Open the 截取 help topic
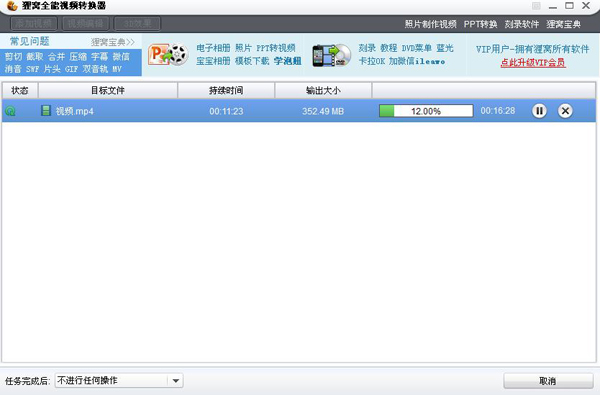This screenshot has width=600, height=395. (x=35, y=57)
